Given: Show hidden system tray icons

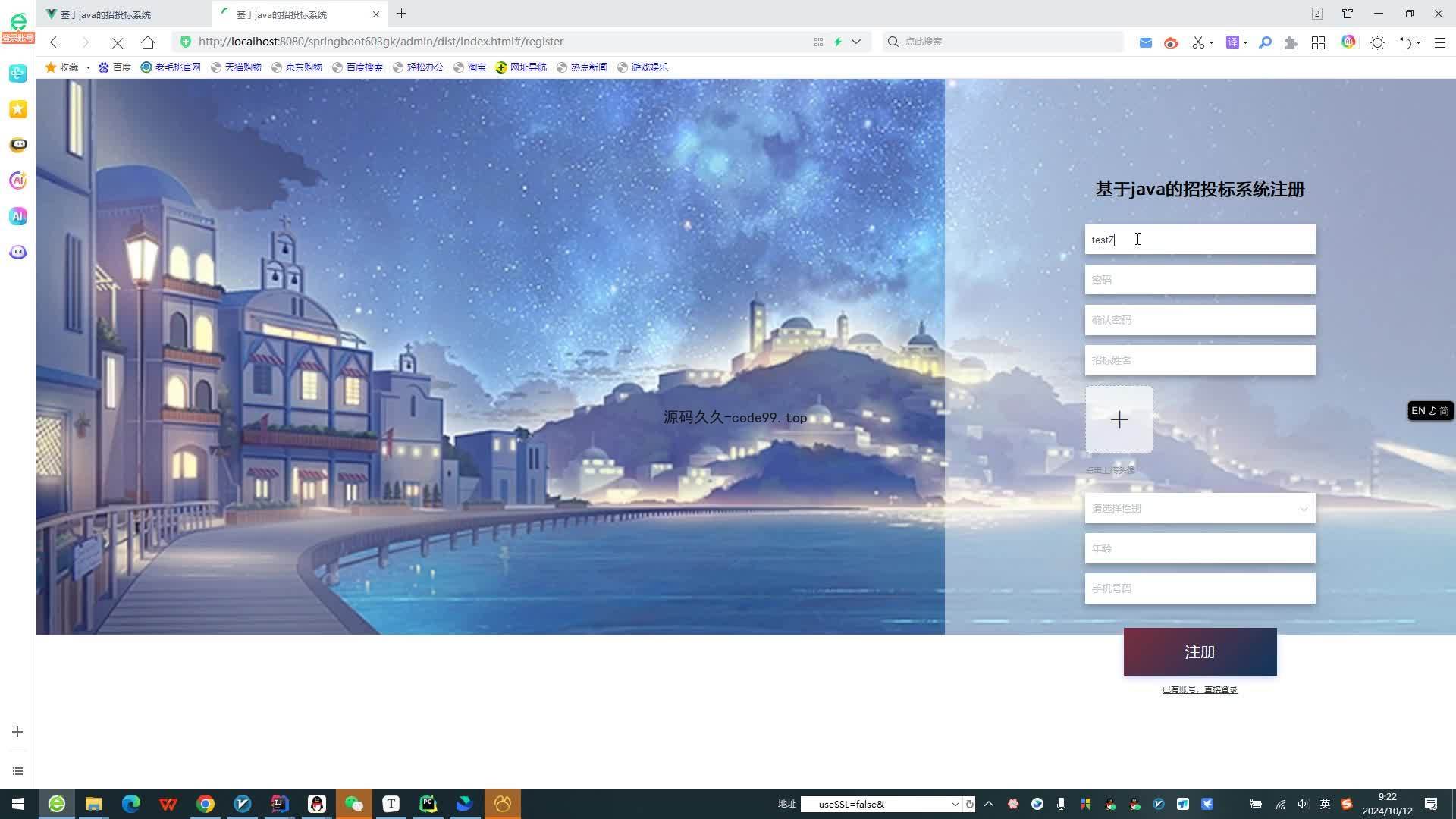Looking at the screenshot, I should point(988,804).
